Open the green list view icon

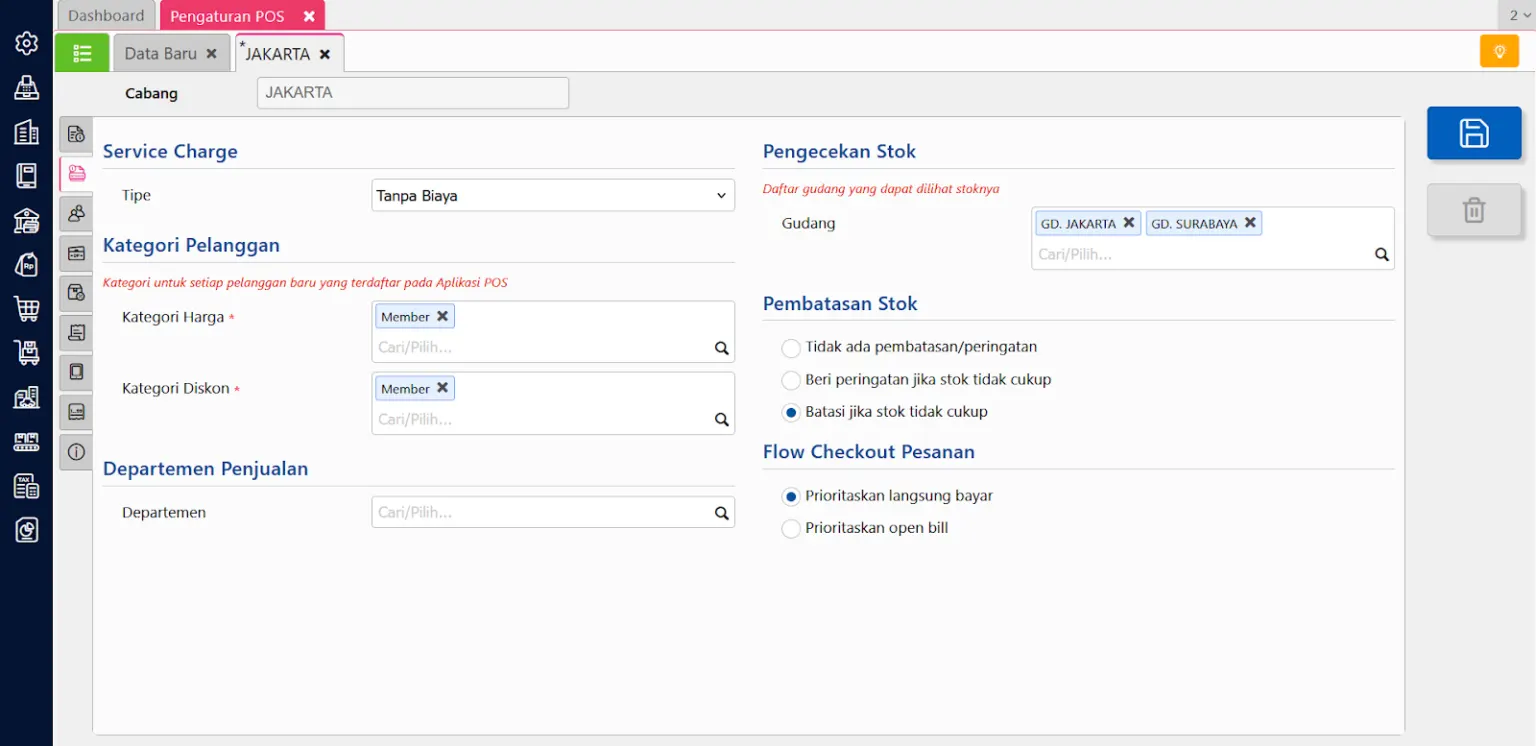coord(82,53)
